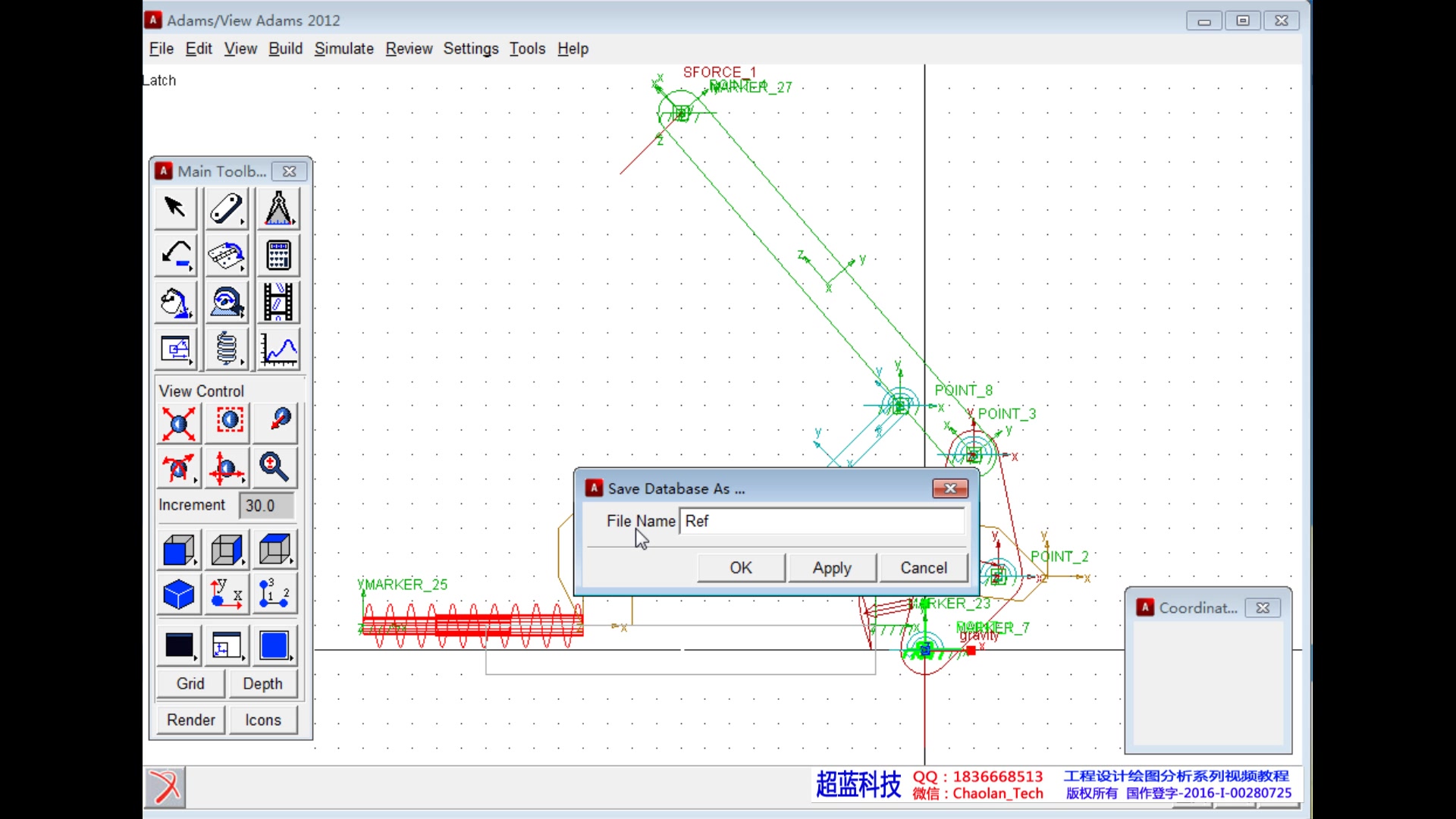This screenshot has height=819, width=1456.
Task: Click the File Name input field
Action: (x=822, y=521)
